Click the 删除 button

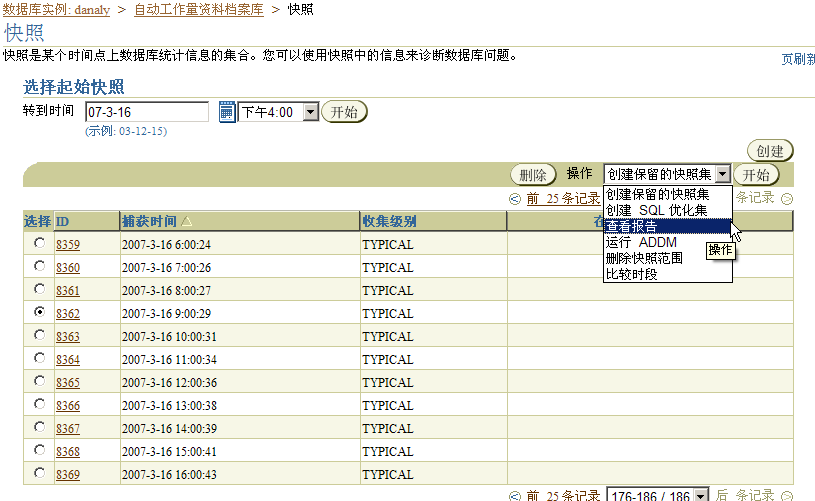(x=533, y=175)
